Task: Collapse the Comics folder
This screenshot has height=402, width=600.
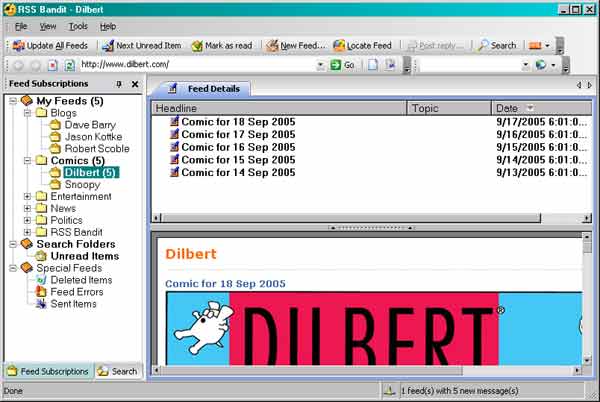Action: click(x=27, y=160)
